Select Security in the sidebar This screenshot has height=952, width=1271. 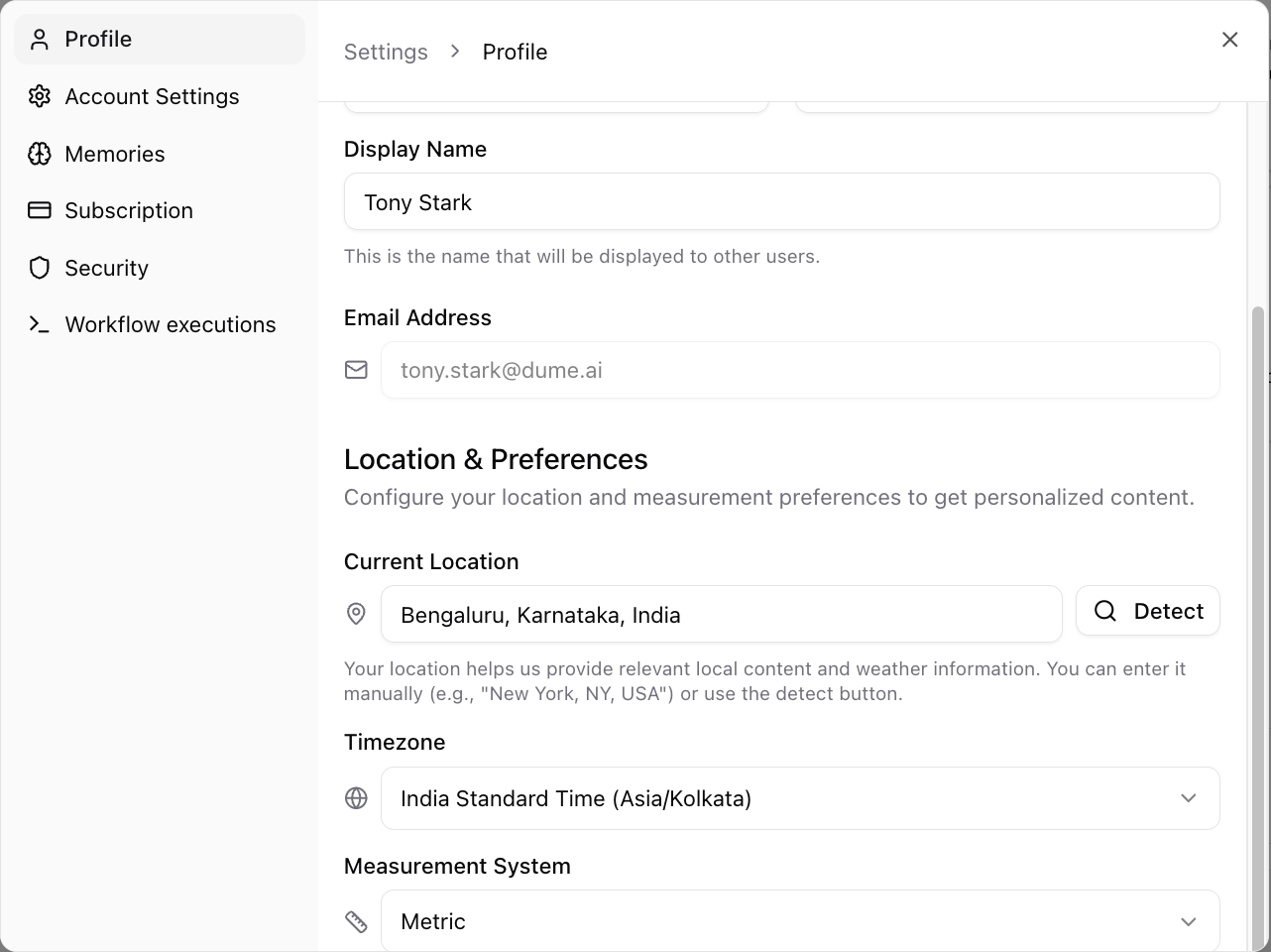click(106, 268)
